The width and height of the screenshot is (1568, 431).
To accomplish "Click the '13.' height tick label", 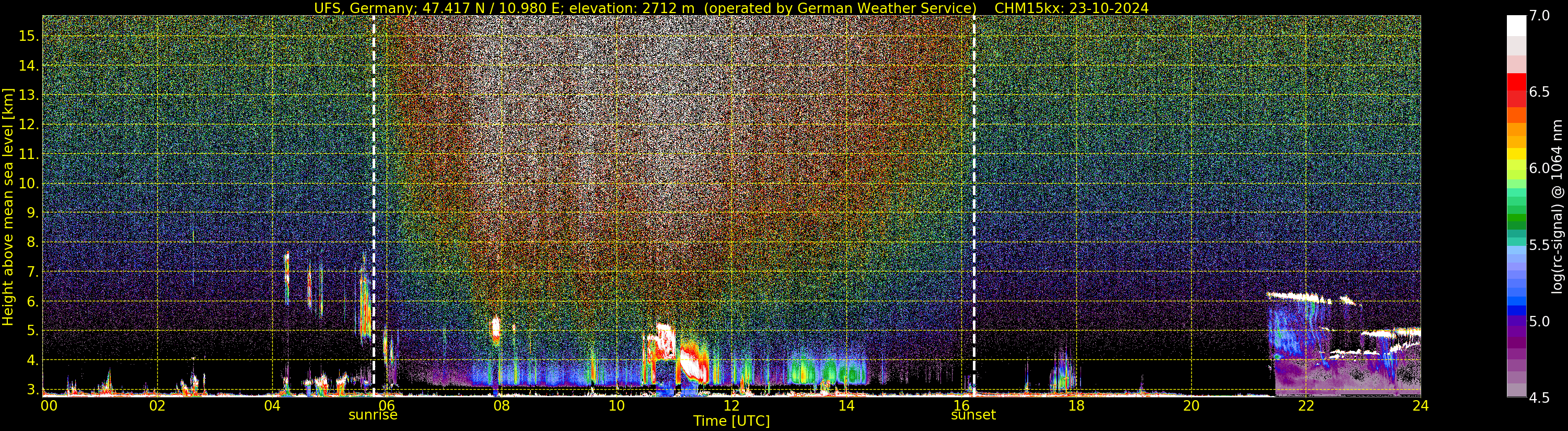I will coord(29,95).
